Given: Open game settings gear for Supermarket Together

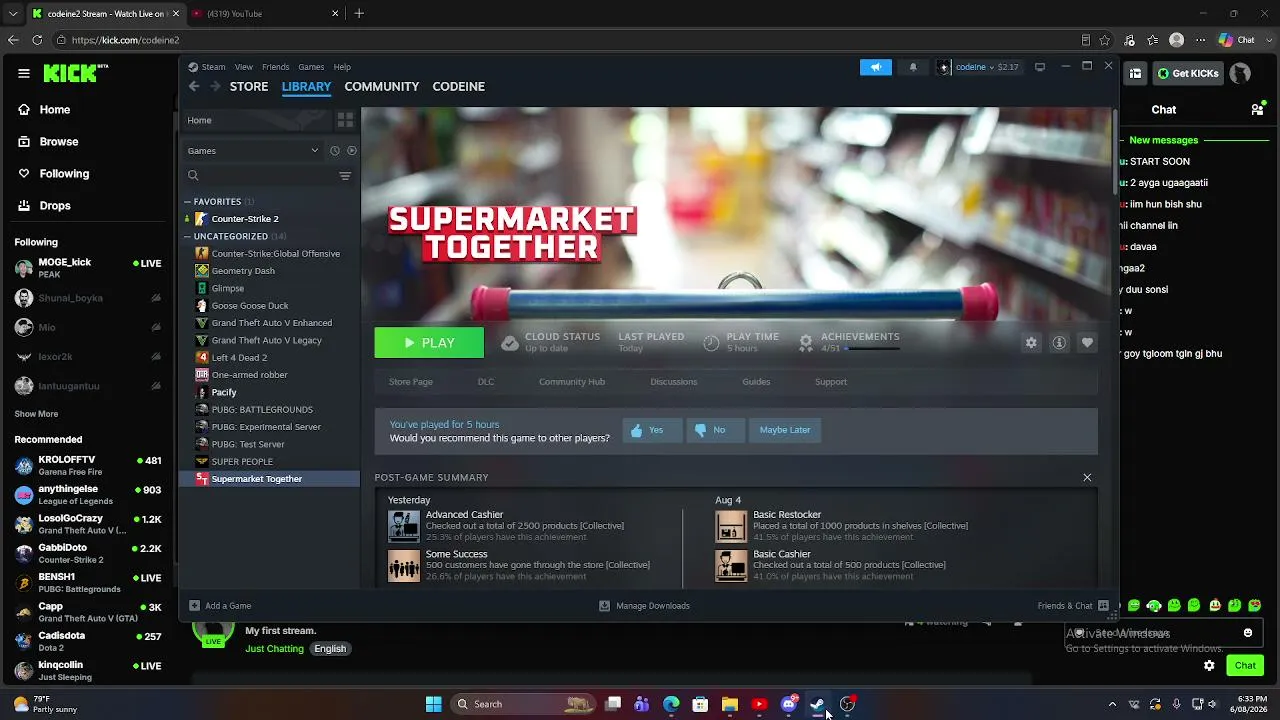Looking at the screenshot, I should click(1031, 343).
